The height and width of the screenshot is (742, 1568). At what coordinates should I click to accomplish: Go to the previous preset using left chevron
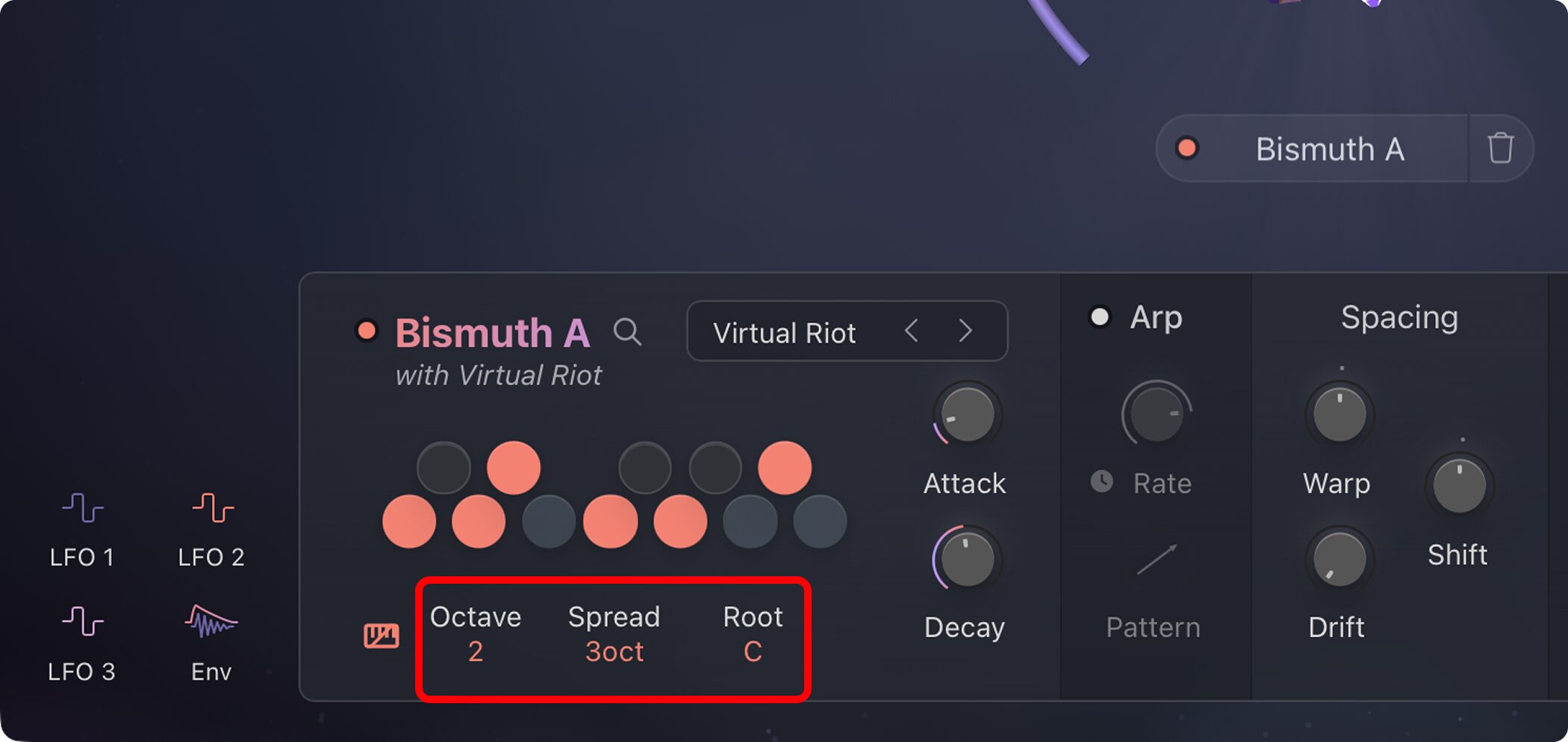911,331
